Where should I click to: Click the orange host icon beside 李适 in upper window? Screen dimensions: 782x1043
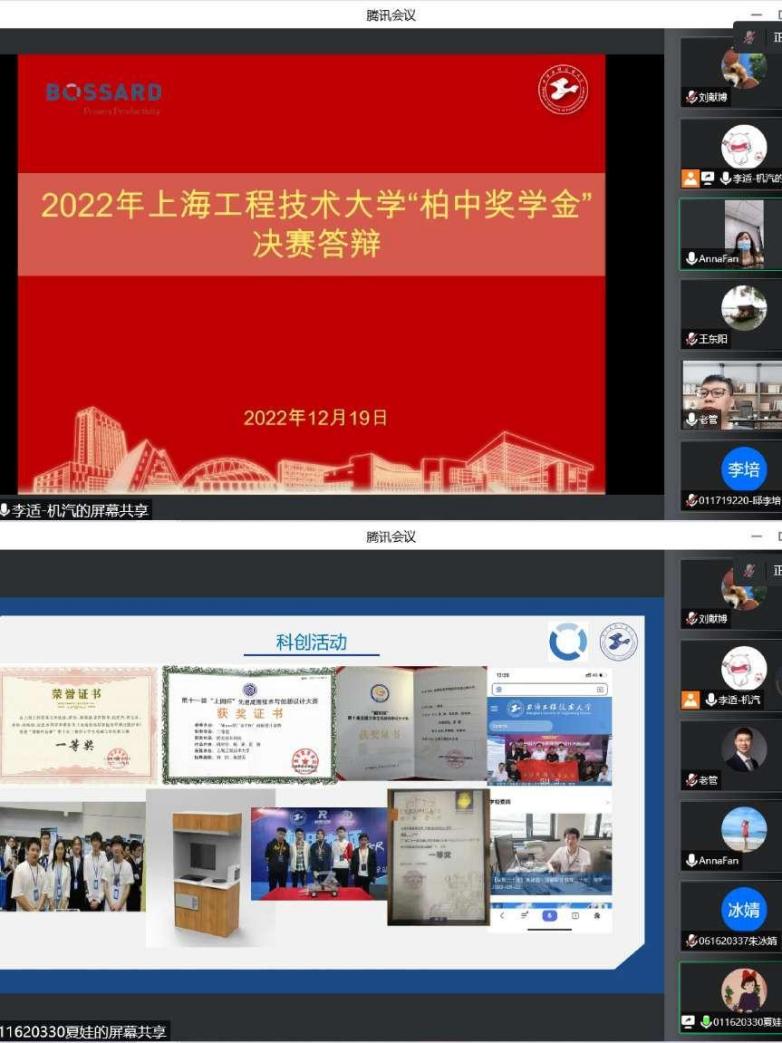[690, 179]
